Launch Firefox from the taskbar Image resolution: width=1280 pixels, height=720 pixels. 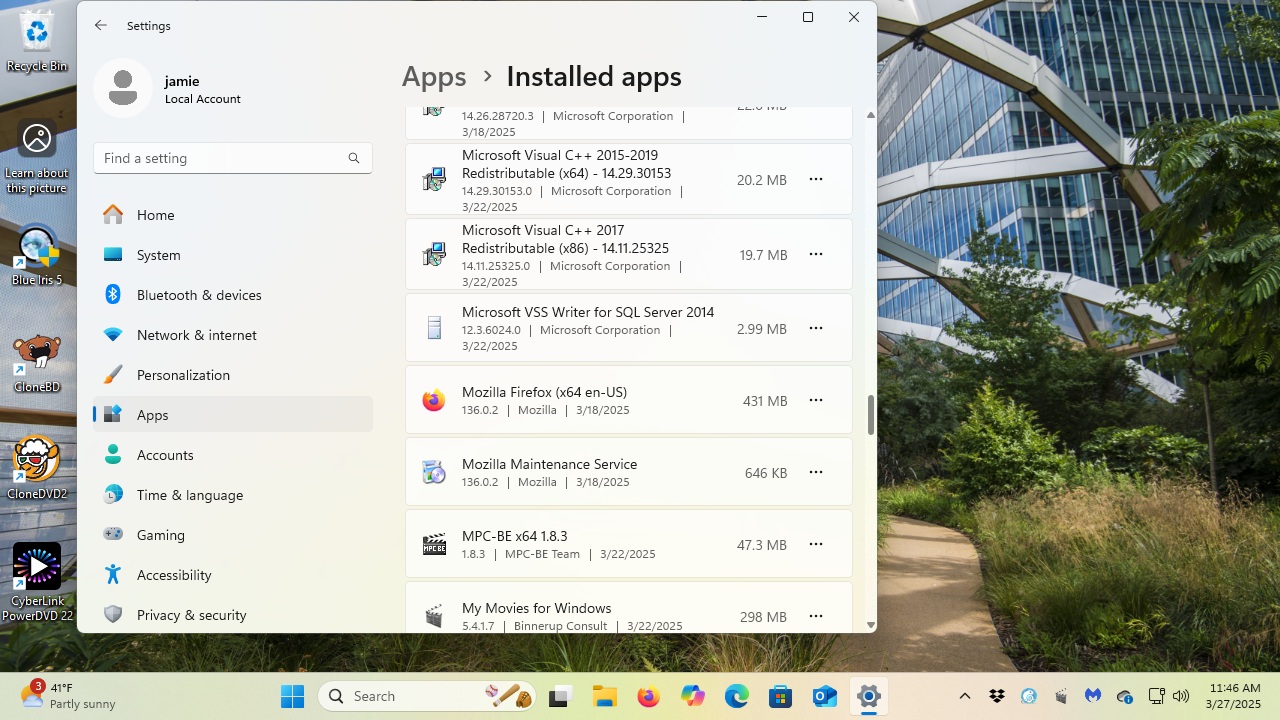point(648,696)
